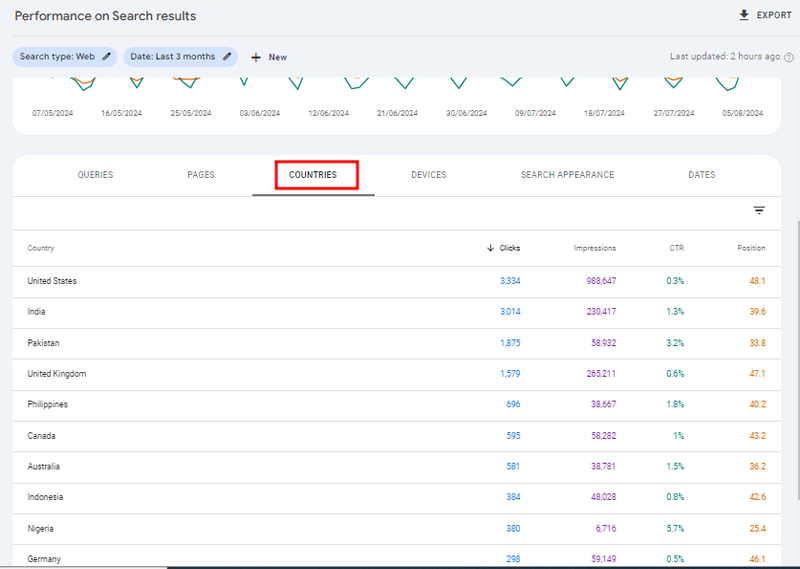Click the 3,334 clicks value
This screenshot has width=800, height=569.
[x=510, y=281]
